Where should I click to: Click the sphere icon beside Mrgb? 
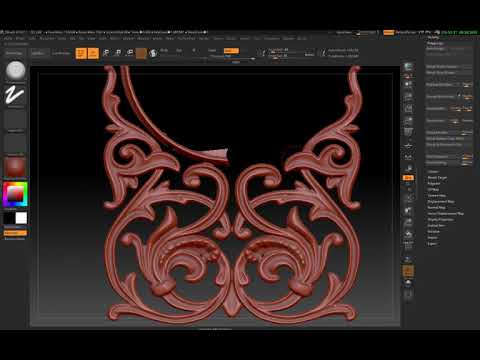(x=153, y=53)
